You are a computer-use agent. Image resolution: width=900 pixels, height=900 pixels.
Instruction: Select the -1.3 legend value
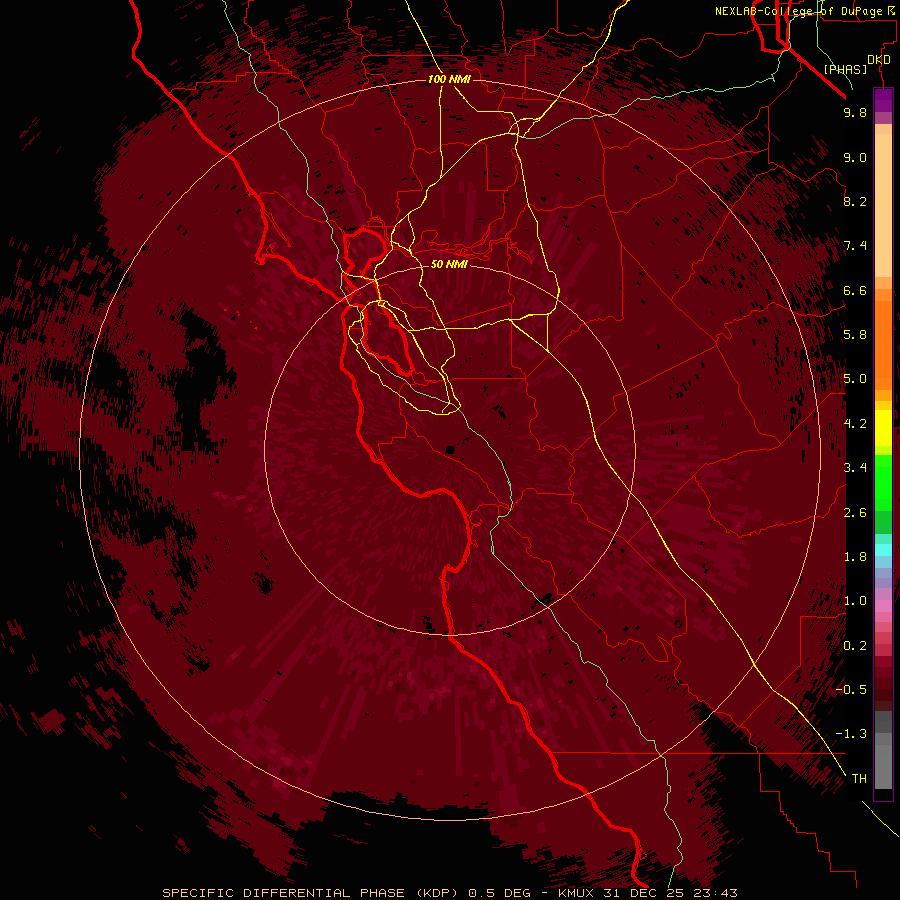point(851,734)
